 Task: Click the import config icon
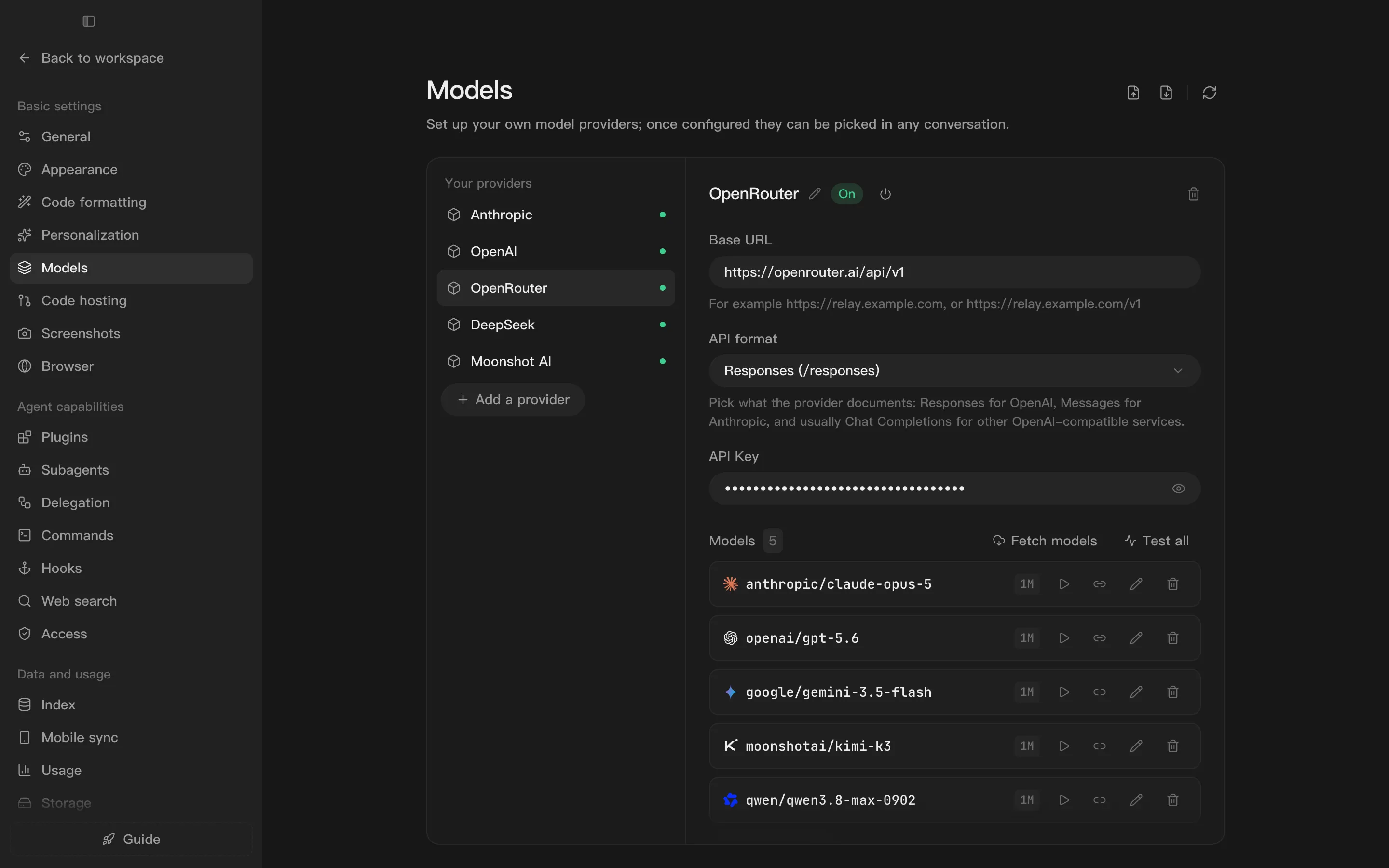(x=1166, y=93)
